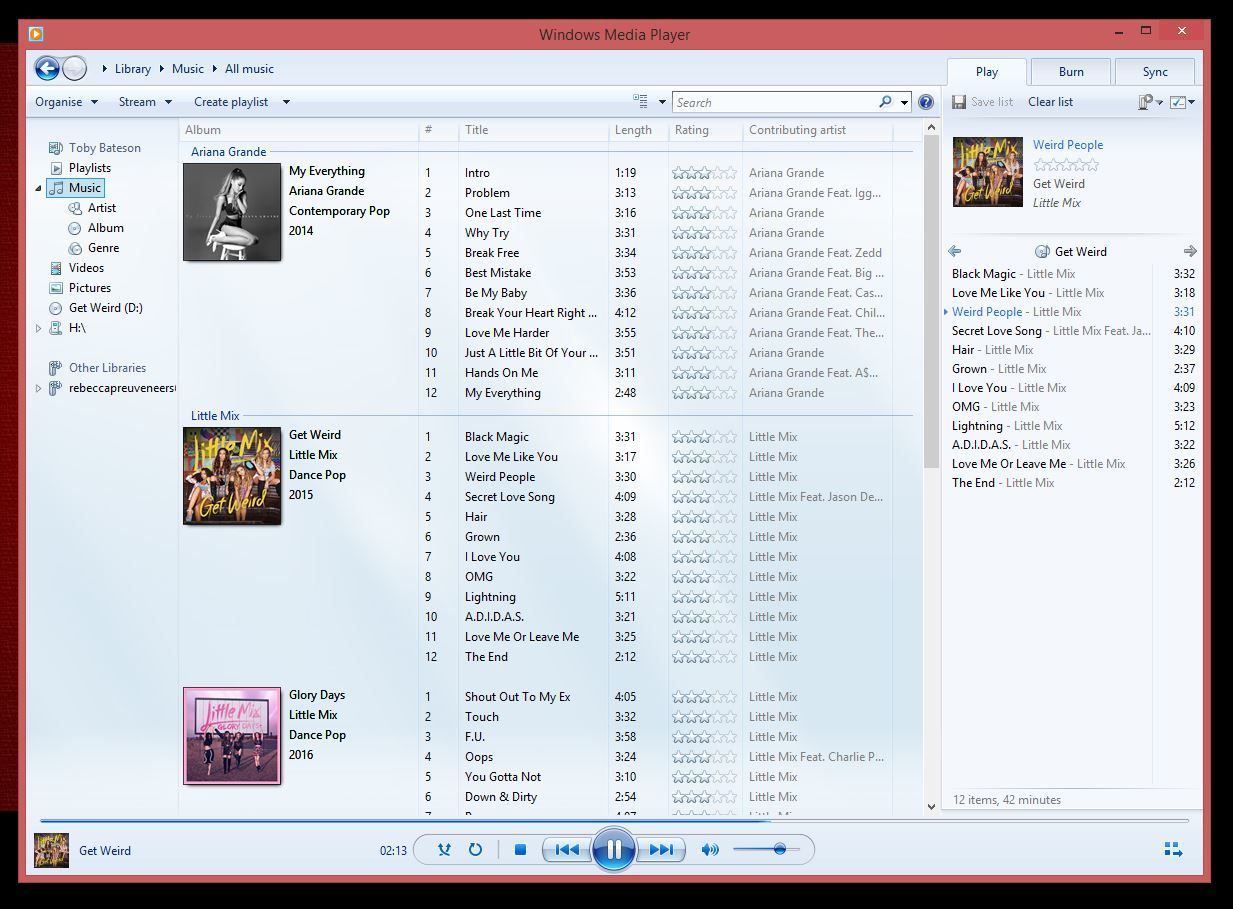Enable shuffle playback

pyautogui.click(x=444, y=849)
